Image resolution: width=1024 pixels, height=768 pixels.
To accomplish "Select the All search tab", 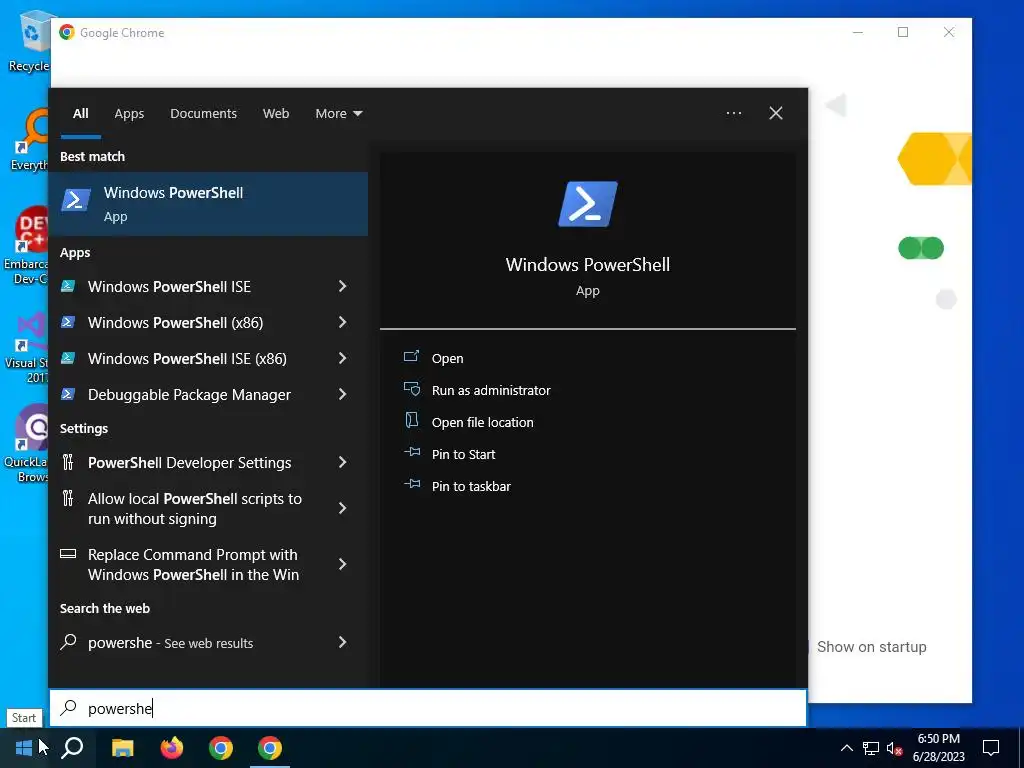I will coord(81,114).
